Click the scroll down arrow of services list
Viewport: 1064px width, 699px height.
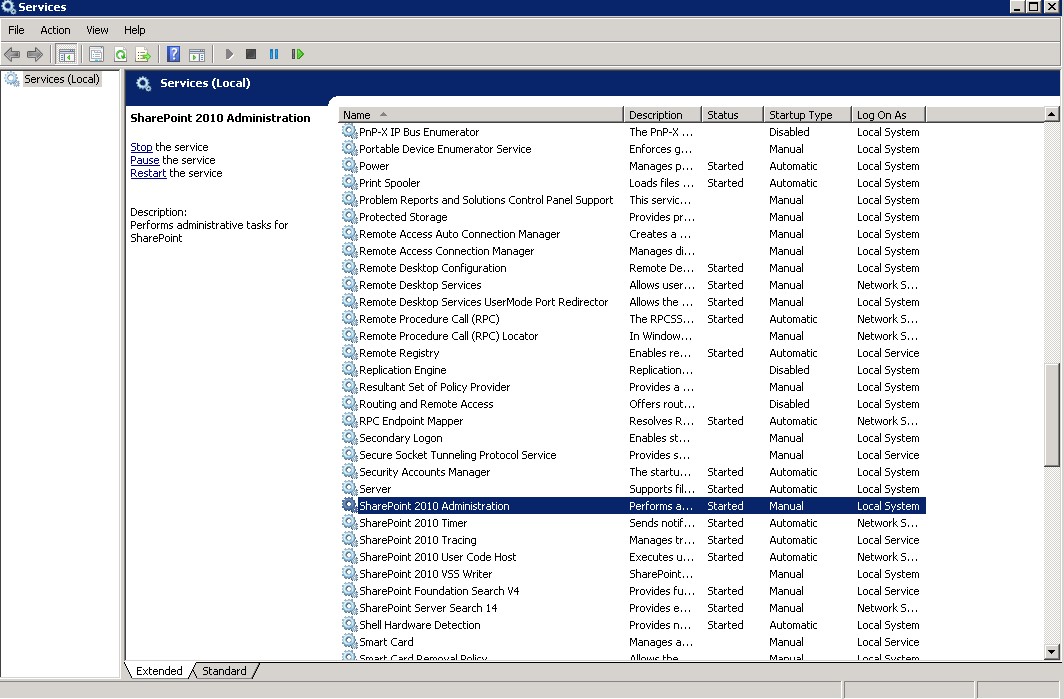tap(1051, 651)
